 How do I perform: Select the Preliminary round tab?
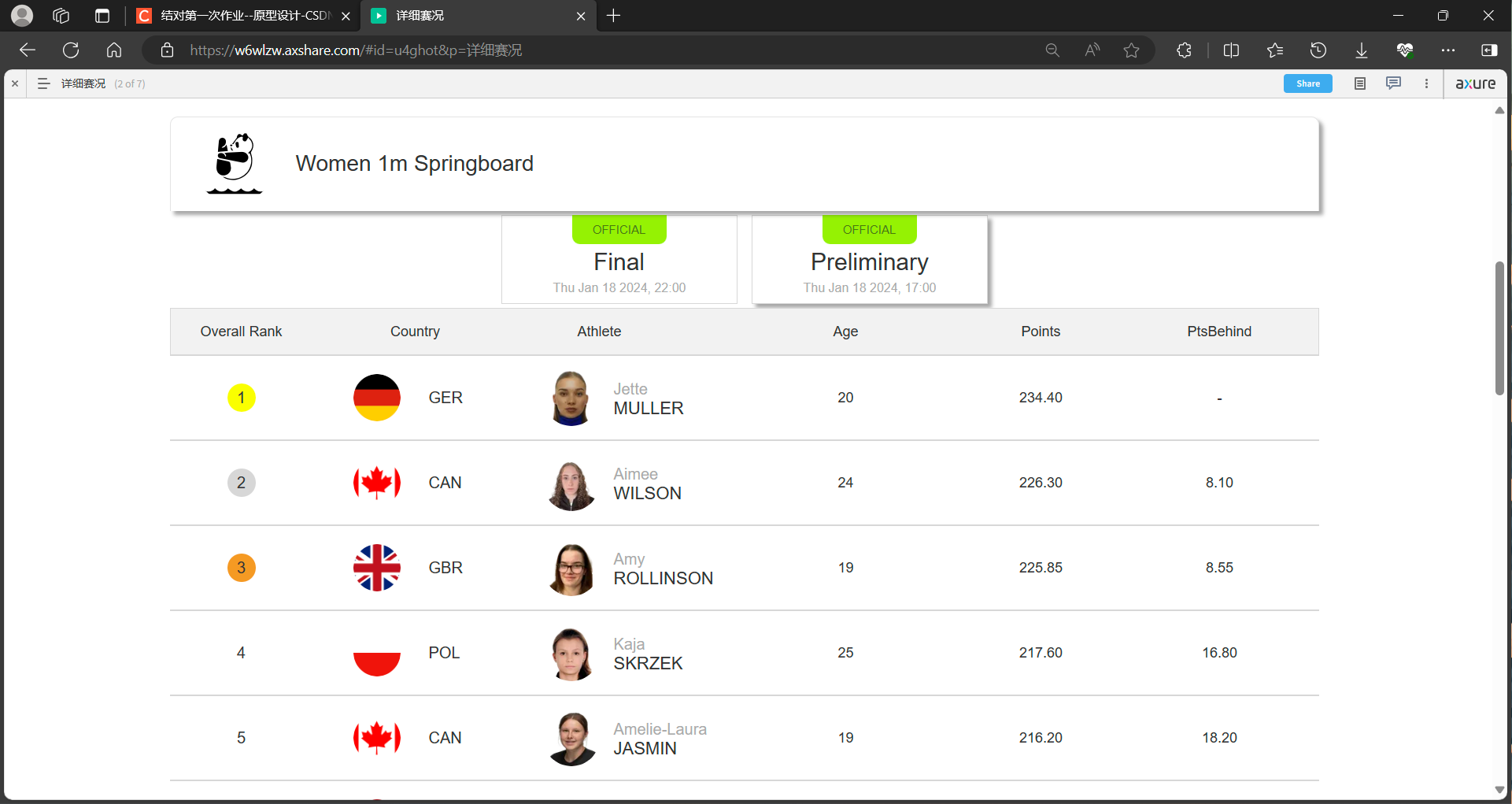[870, 259]
